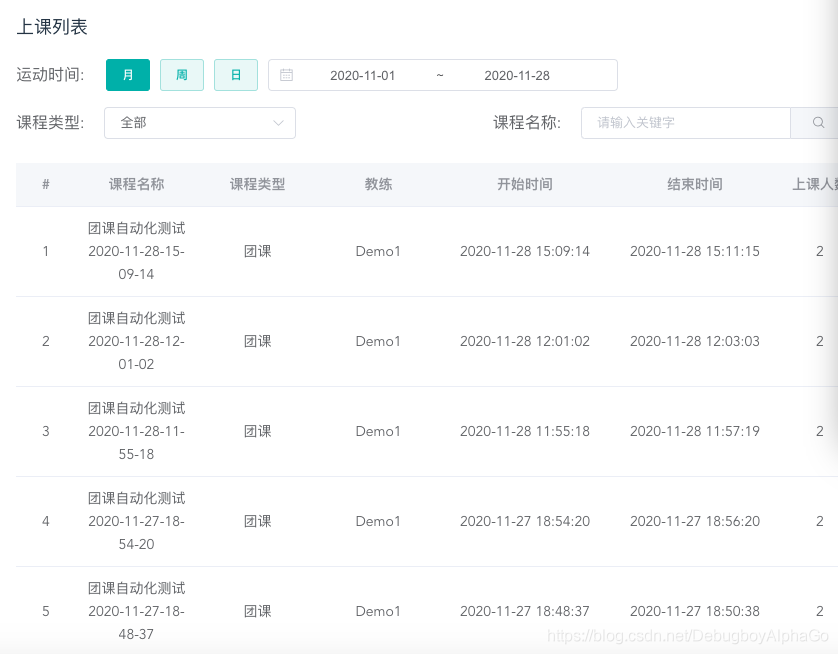
Task: Click row 4 course name 2020-11-27-18-54-20
Action: [x=136, y=521]
